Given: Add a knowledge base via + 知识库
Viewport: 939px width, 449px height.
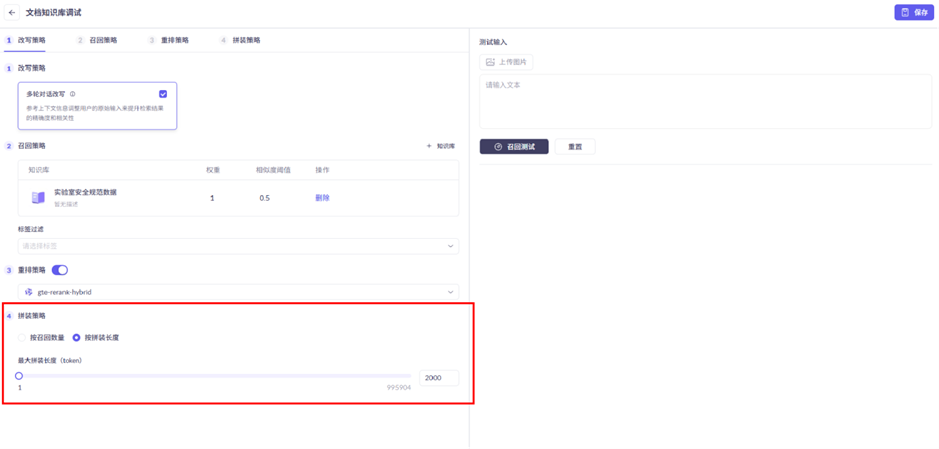Looking at the screenshot, I should [x=441, y=145].
